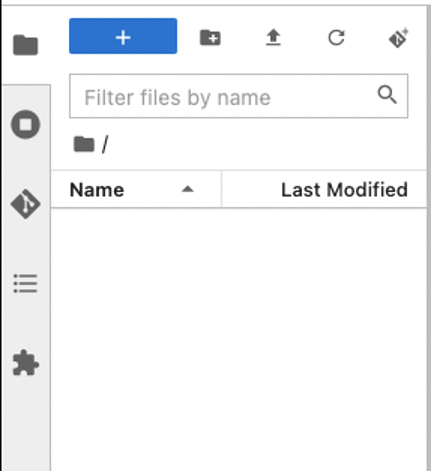
Task: Click the Git clone repository icon
Action: click(x=399, y=38)
